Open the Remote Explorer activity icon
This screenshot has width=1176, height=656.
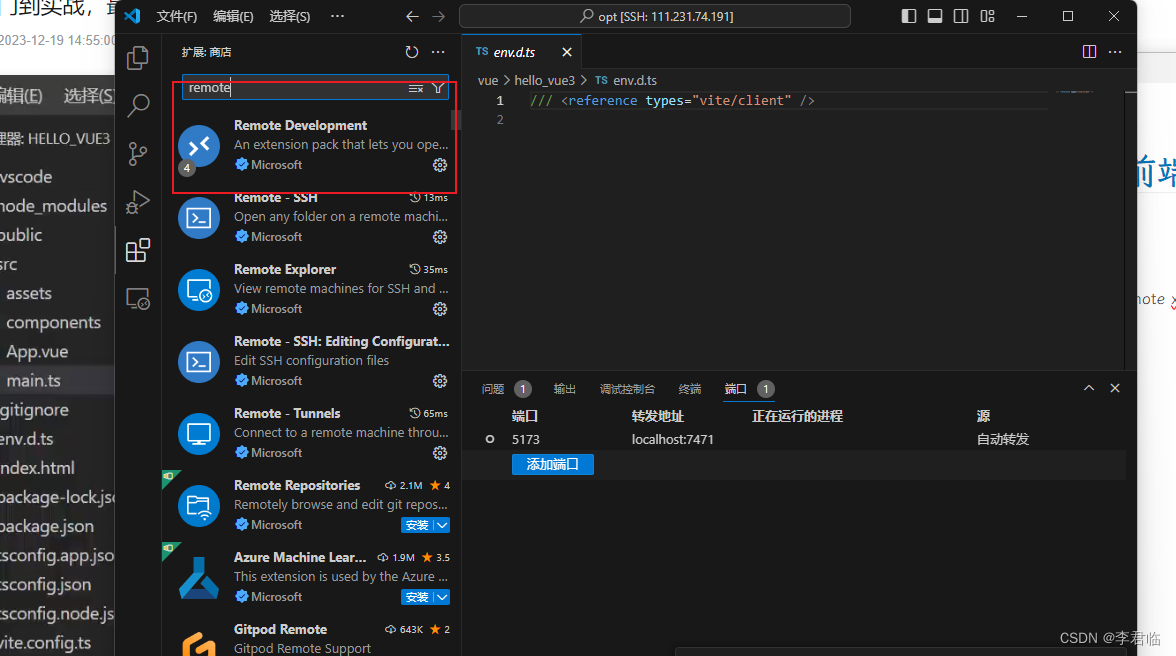click(x=138, y=298)
